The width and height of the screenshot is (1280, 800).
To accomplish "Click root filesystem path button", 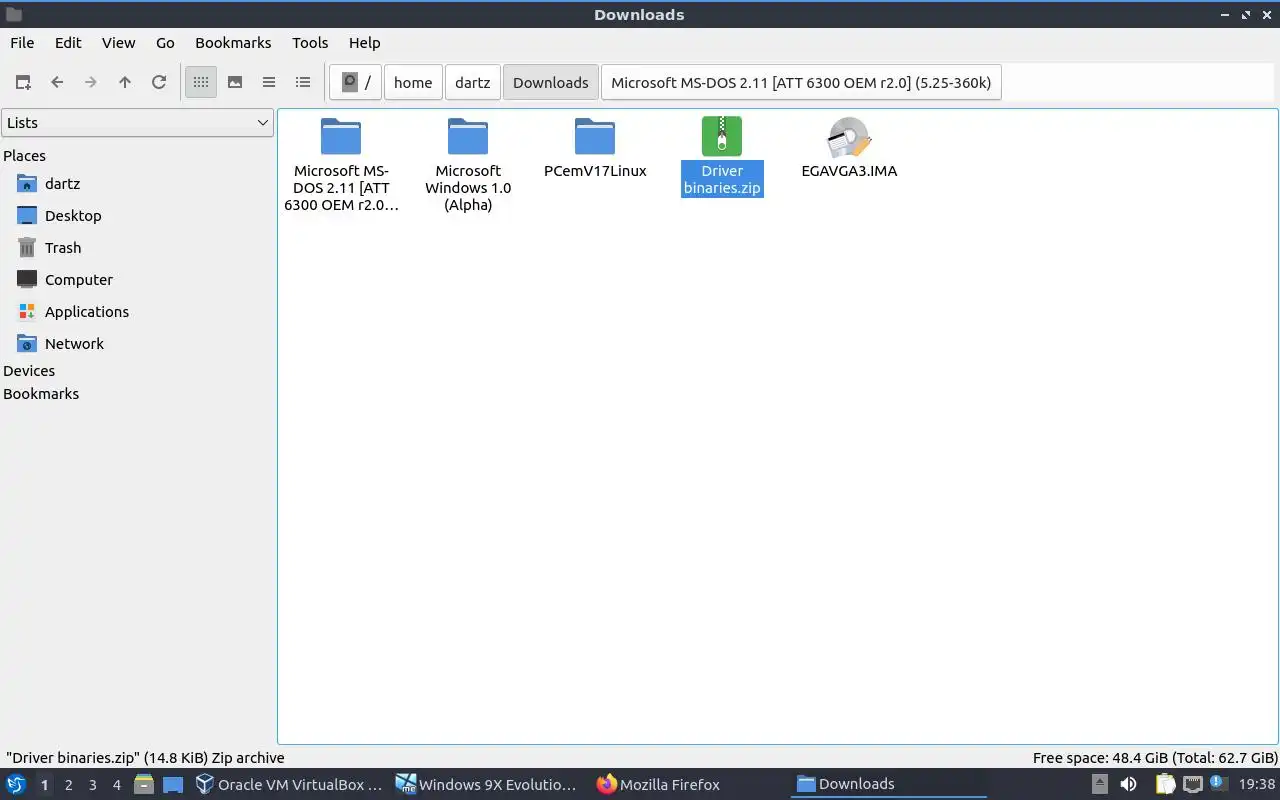I will tap(355, 82).
